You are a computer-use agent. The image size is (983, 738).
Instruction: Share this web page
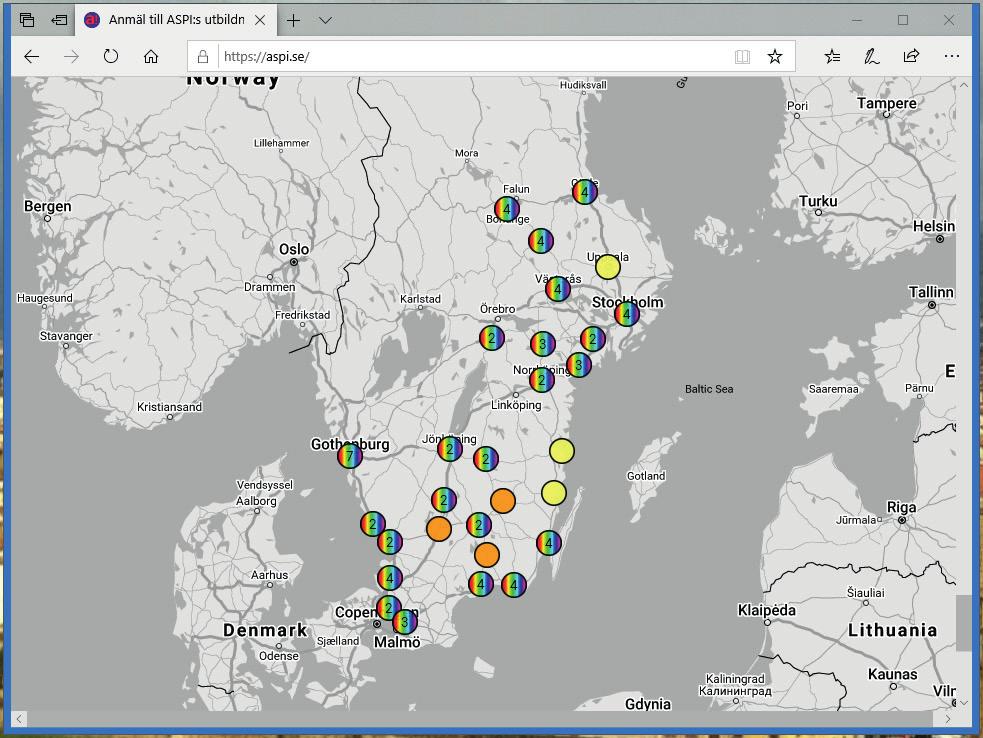(x=911, y=56)
